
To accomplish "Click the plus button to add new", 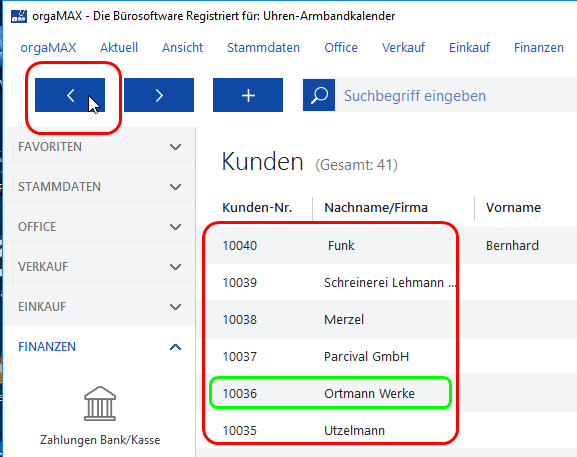I will click(x=248, y=95).
